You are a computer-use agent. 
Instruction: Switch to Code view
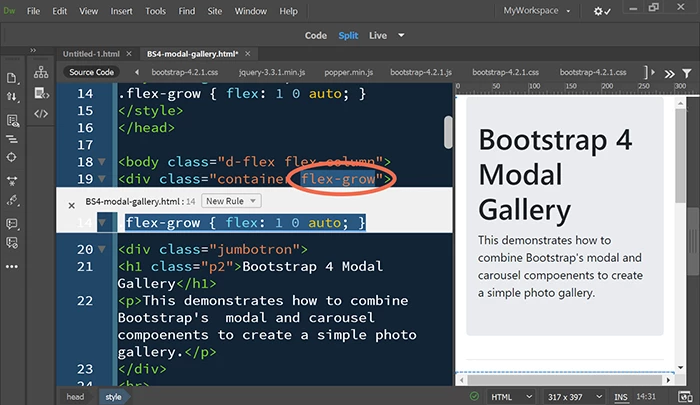(x=316, y=35)
